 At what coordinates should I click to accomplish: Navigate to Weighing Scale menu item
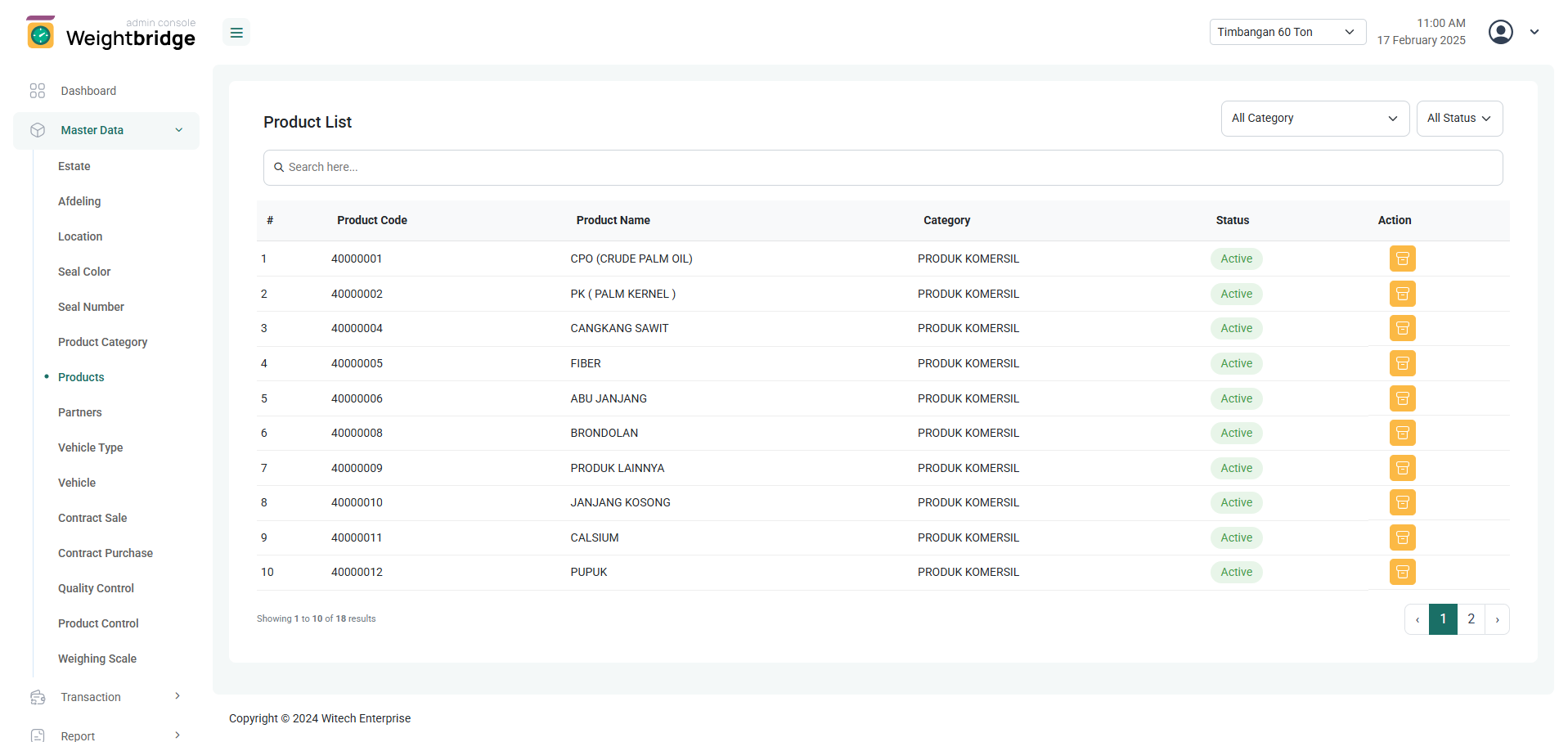[x=97, y=659]
